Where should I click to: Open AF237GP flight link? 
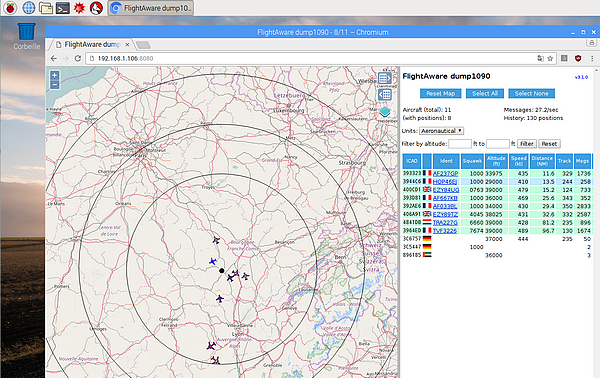click(445, 174)
